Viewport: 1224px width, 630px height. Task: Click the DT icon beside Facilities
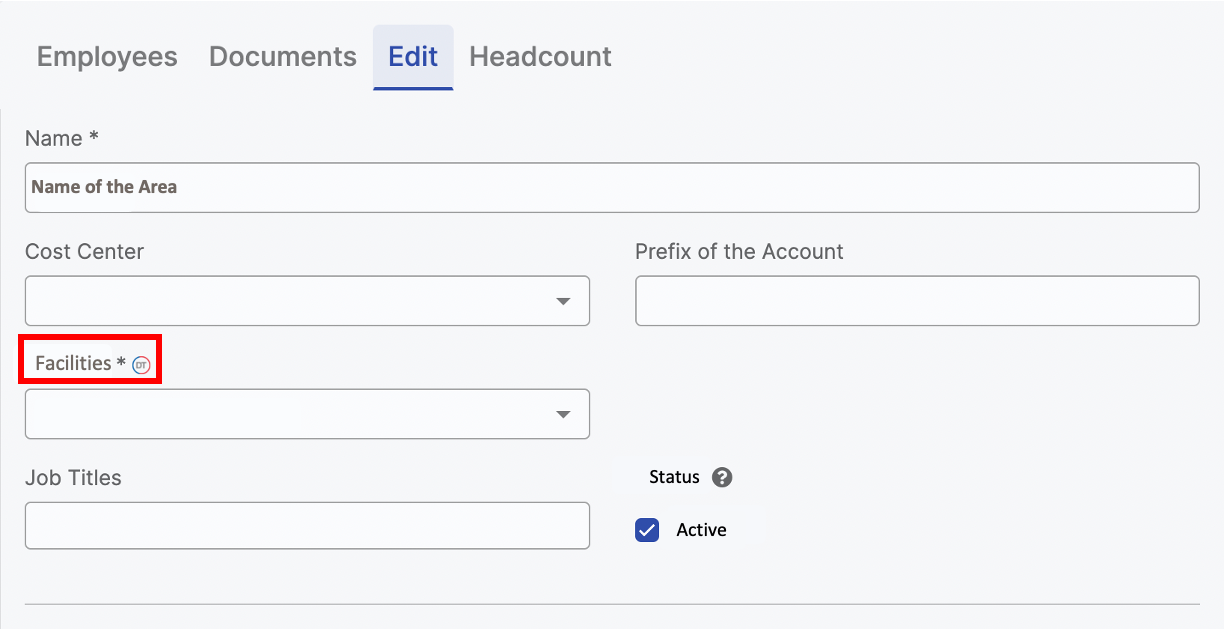point(142,365)
